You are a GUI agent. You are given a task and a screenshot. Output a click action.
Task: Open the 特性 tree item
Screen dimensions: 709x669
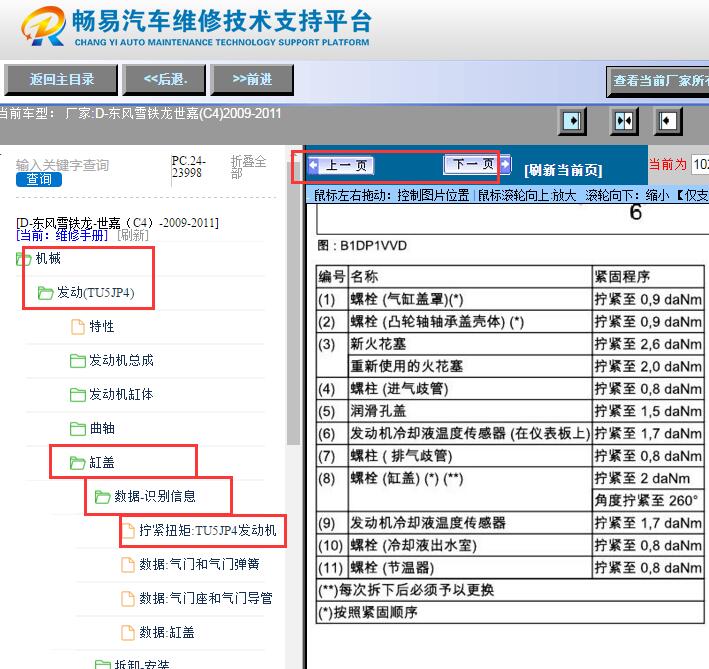pos(101,326)
